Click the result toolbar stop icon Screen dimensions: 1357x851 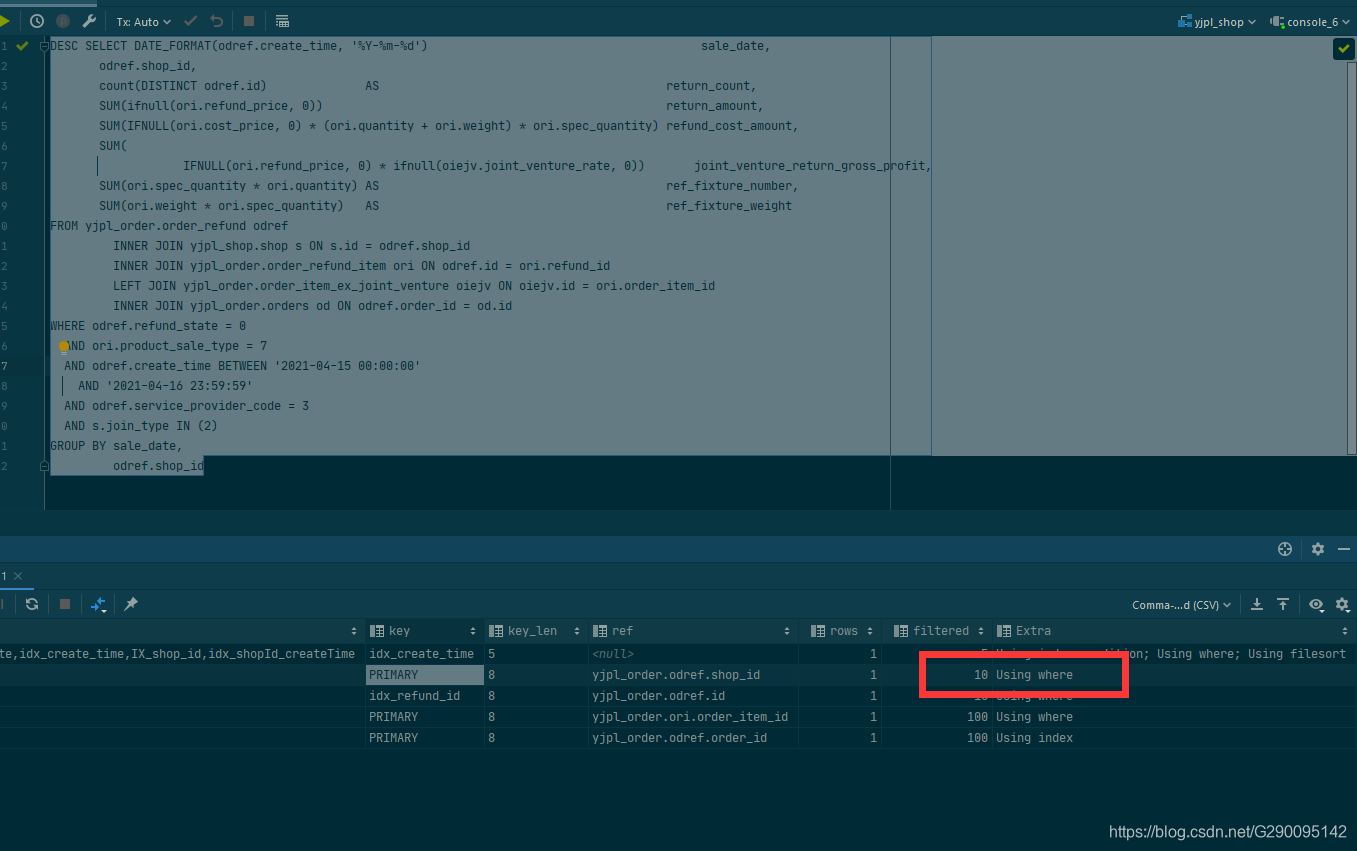pyautogui.click(x=65, y=604)
